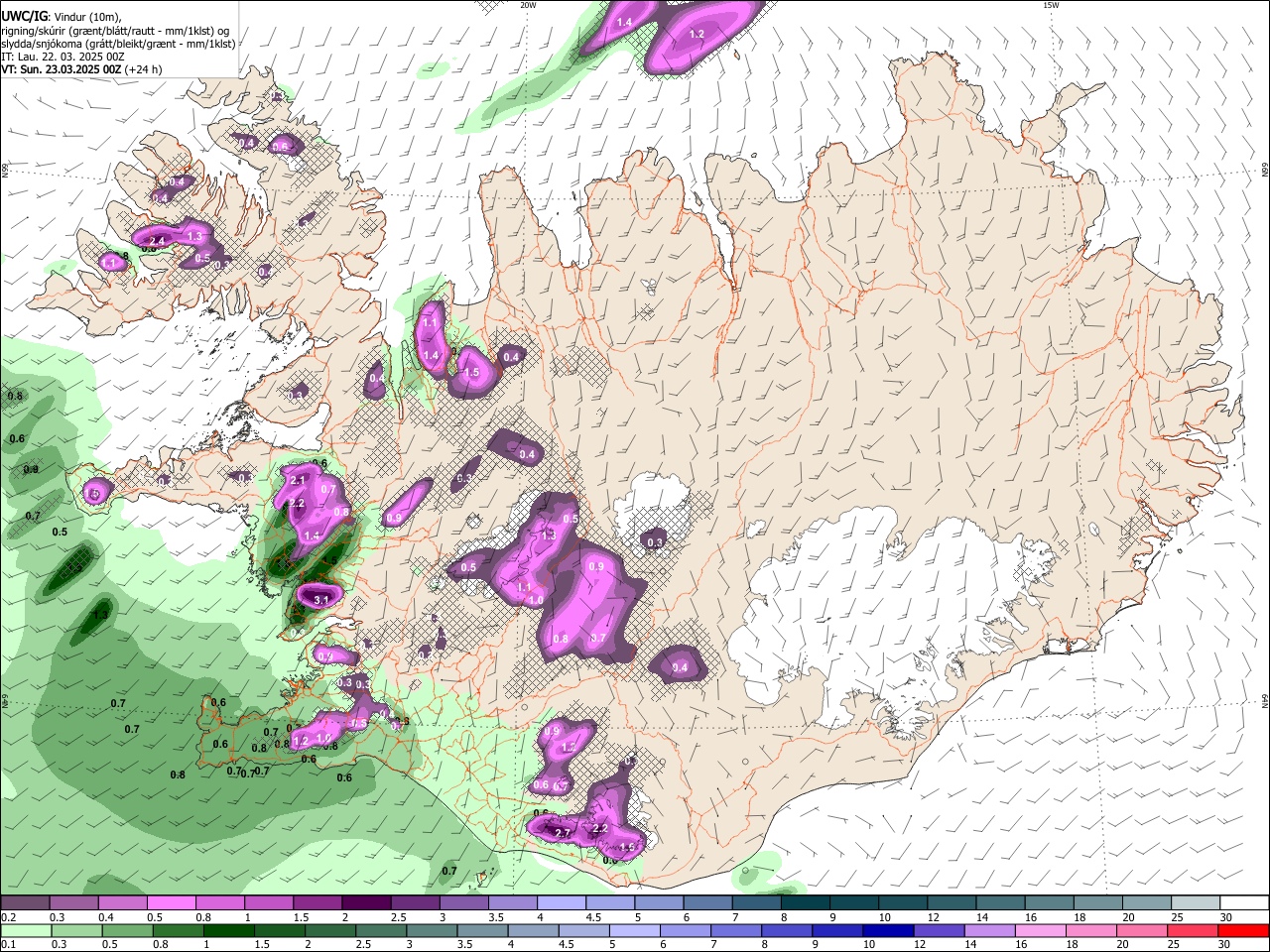This screenshot has height=952, width=1270.
Task: Select the bright pink snow swatch between 0.5 and 0.8
Action: (172, 903)
